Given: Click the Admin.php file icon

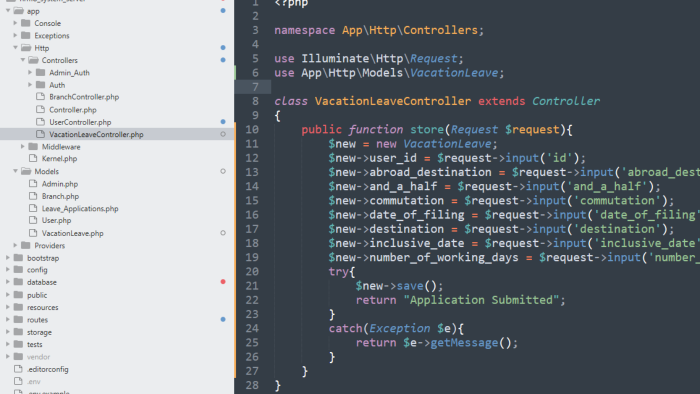Looking at the screenshot, I should point(33,183).
